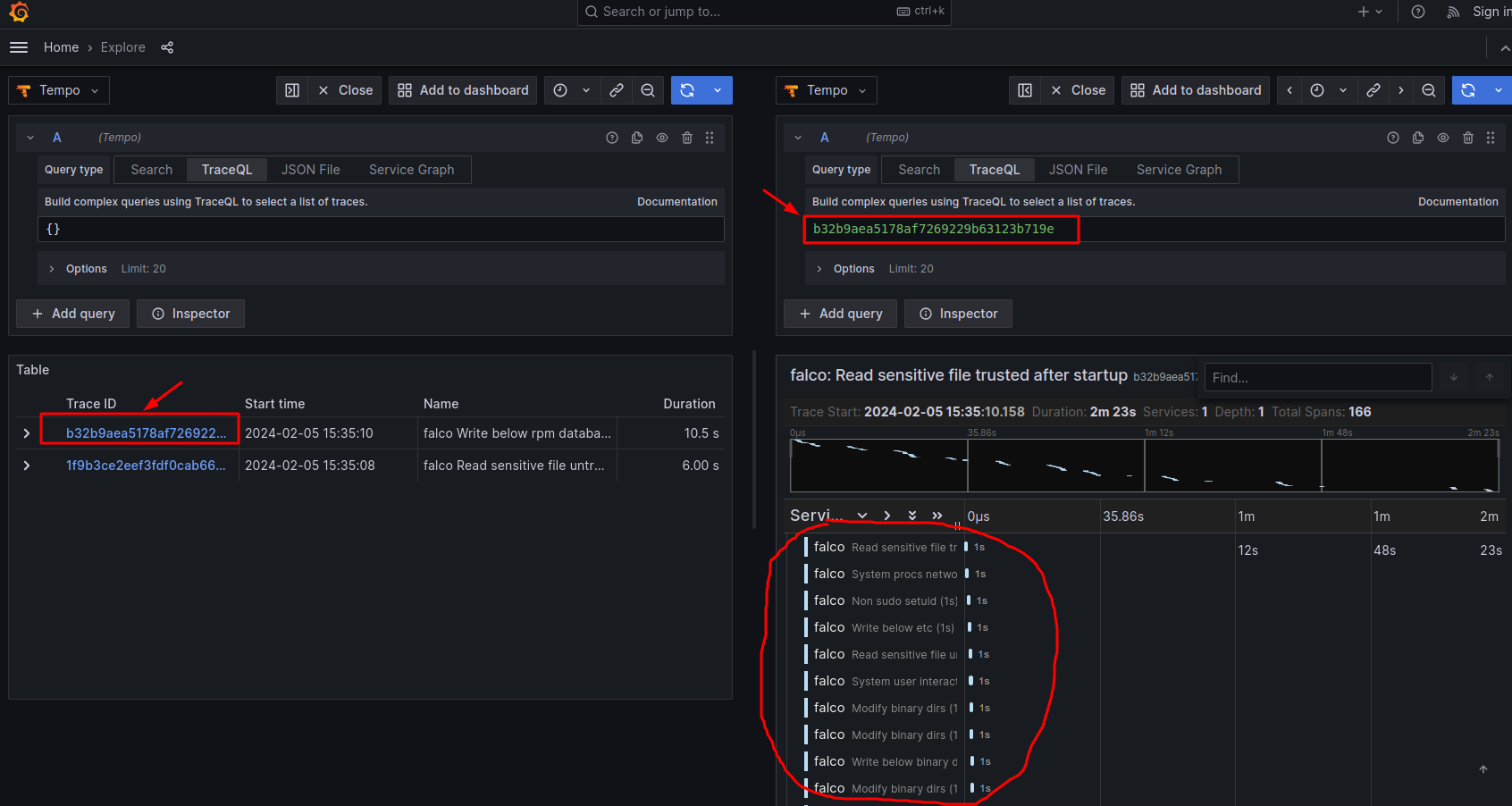The height and width of the screenshot is (806, 1512).
Task: Run the query in the right pane
Action: coord(1468,90)
